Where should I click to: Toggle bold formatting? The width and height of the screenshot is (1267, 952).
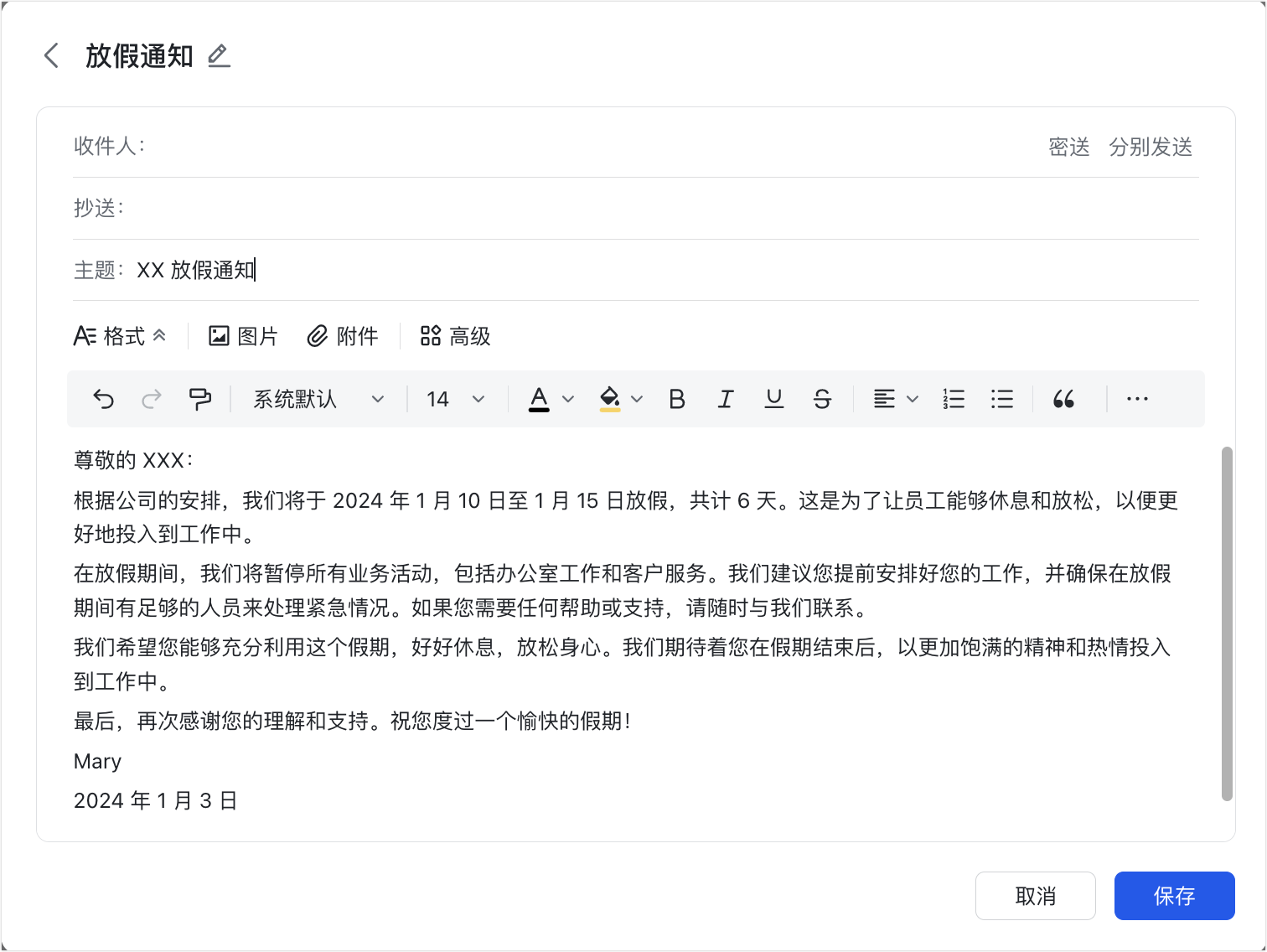[x=677, y=399]
